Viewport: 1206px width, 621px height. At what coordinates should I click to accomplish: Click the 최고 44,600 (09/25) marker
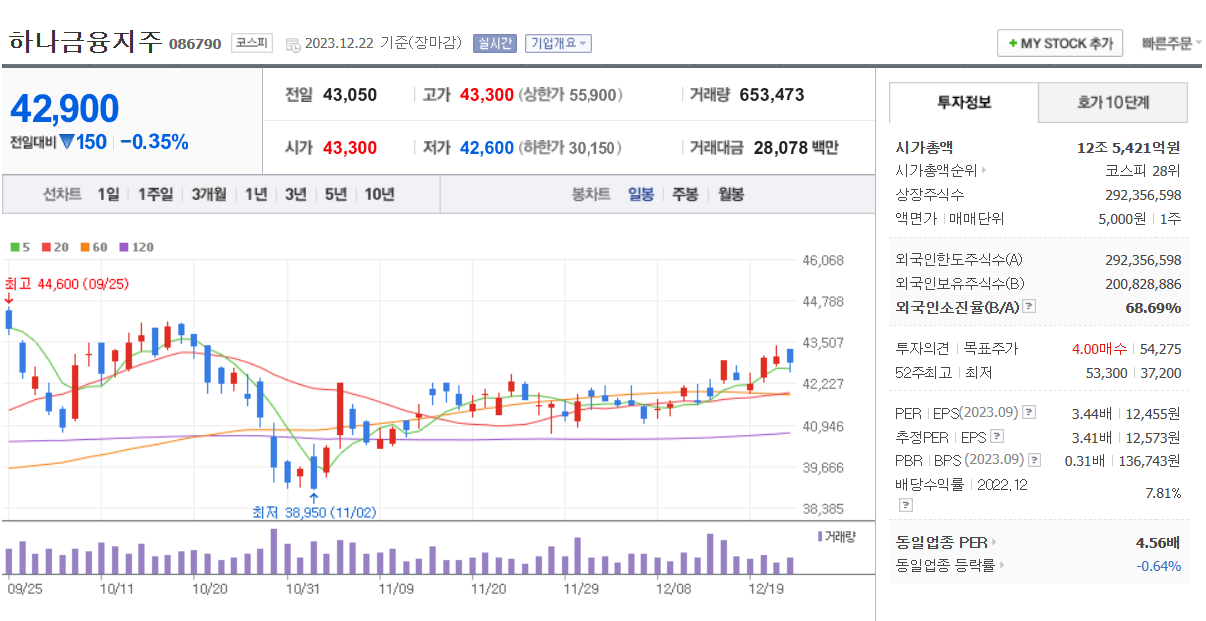point(66,284)
